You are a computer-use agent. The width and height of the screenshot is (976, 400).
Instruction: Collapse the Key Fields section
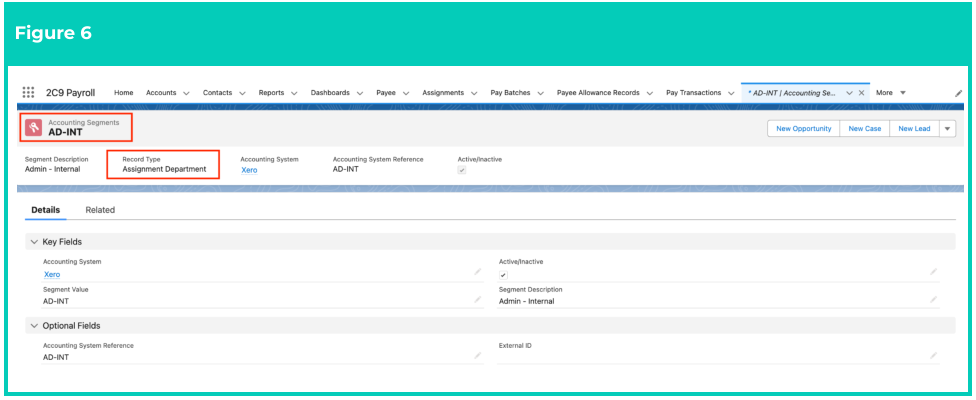[x=34, y=241]
